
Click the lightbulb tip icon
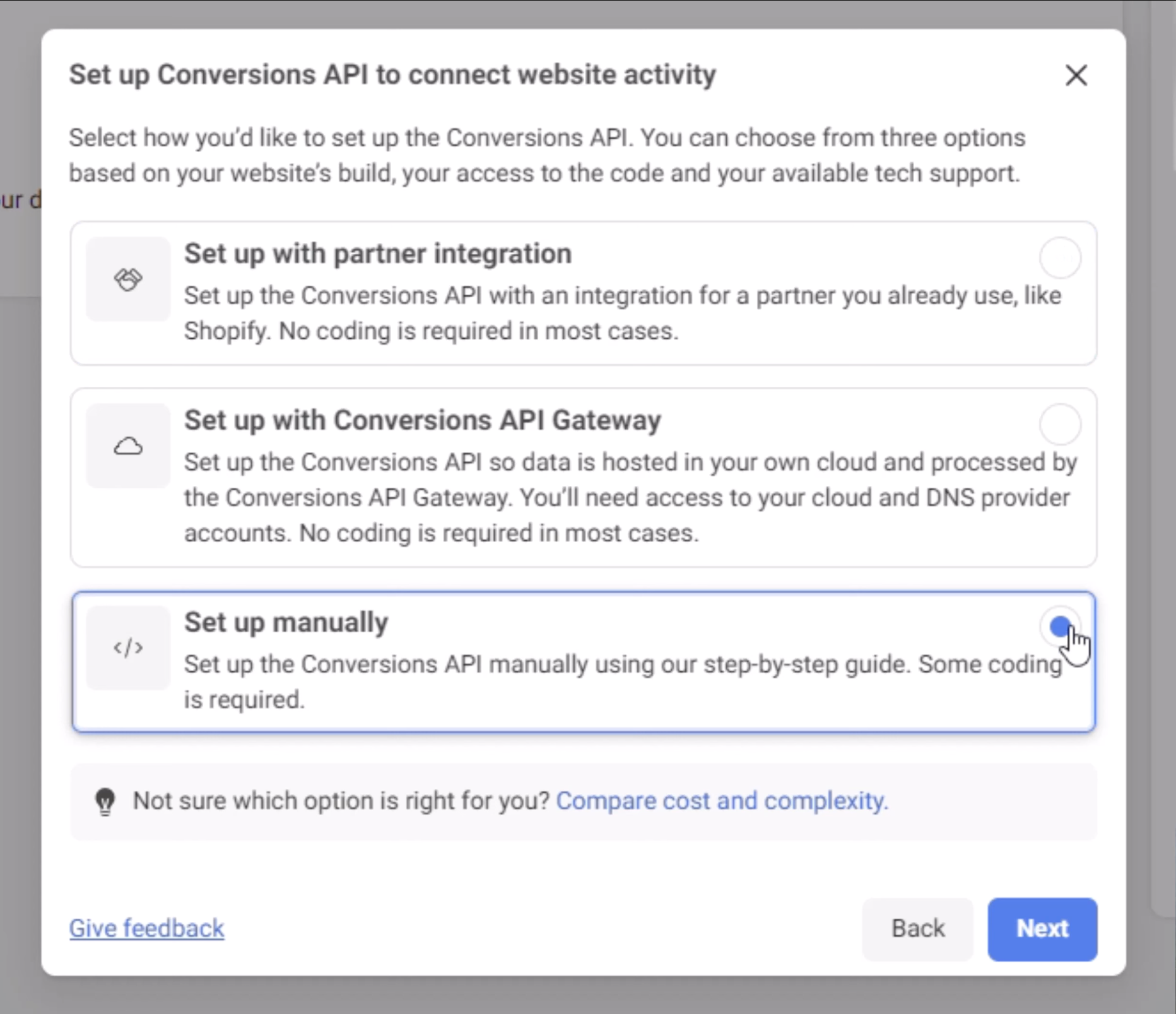(x=105, y=801)
